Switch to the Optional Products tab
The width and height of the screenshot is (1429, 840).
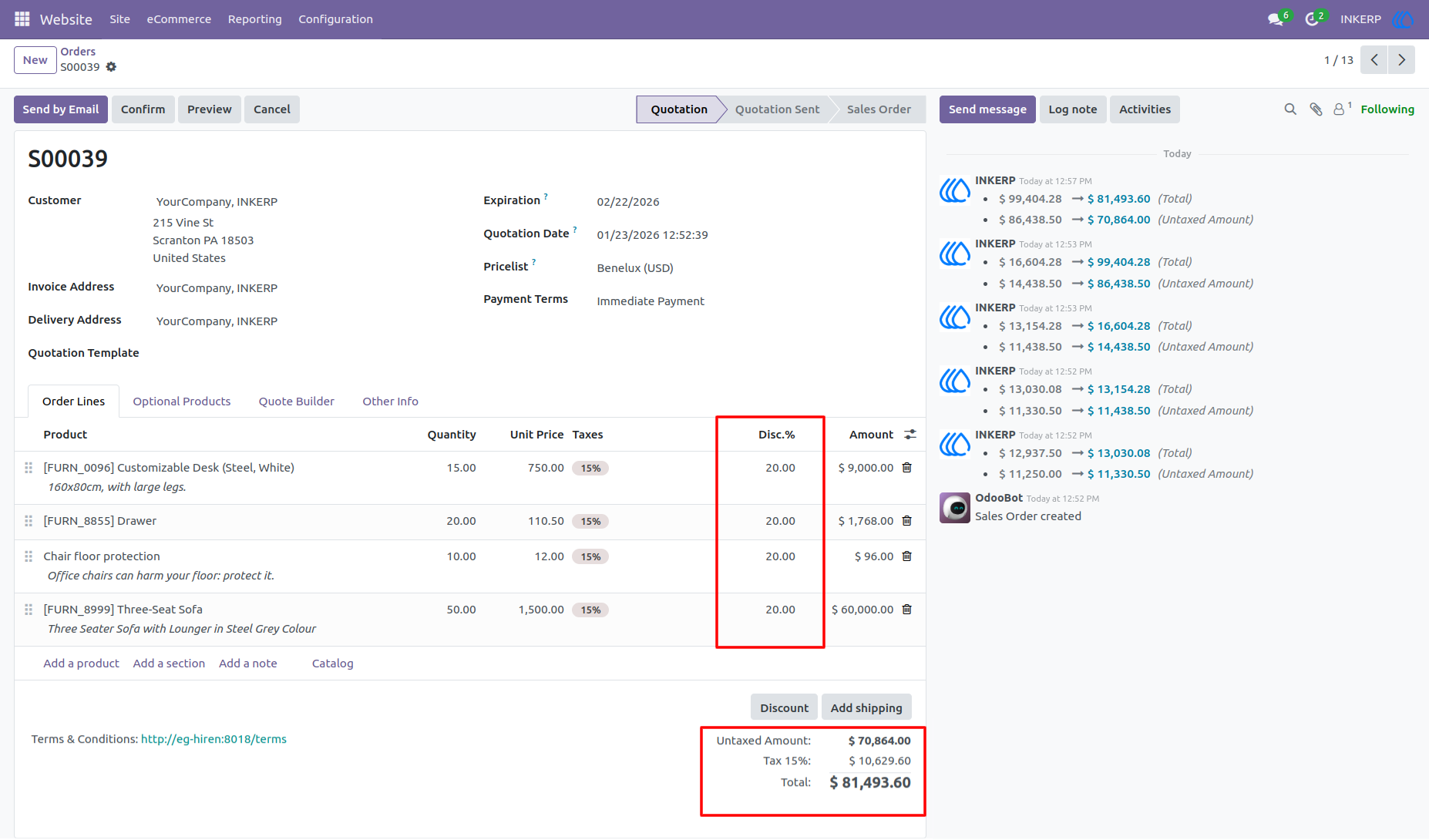(182, 402)
